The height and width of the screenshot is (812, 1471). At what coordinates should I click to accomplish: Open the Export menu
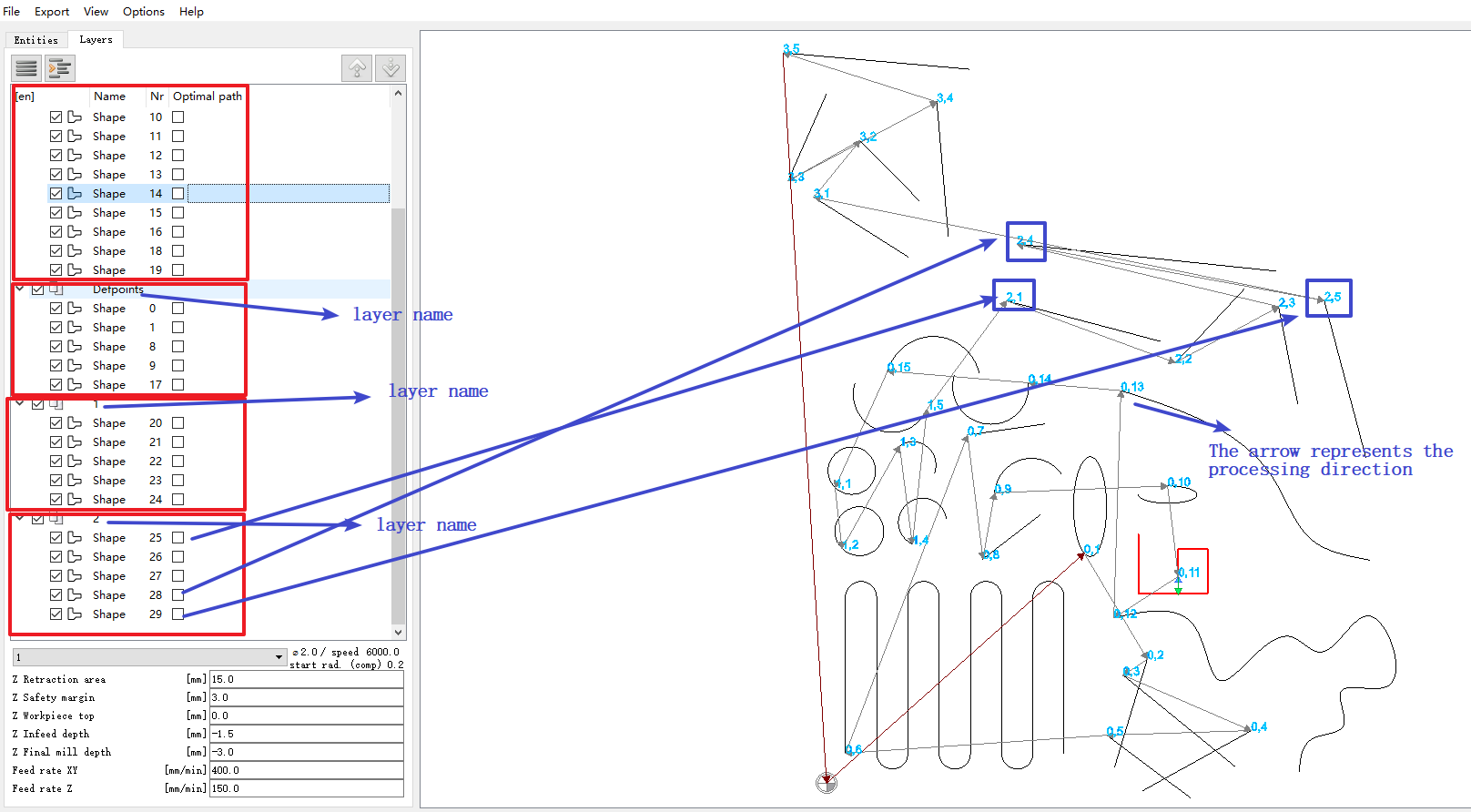pos(52,12)
